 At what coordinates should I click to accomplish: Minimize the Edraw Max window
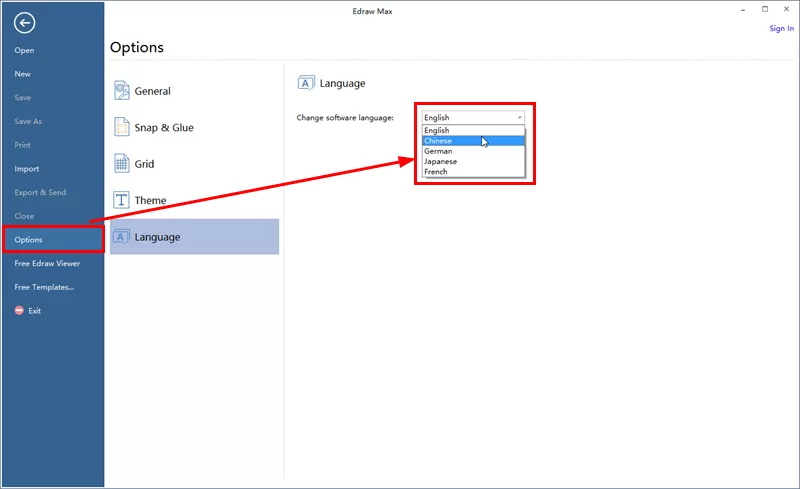743,9
